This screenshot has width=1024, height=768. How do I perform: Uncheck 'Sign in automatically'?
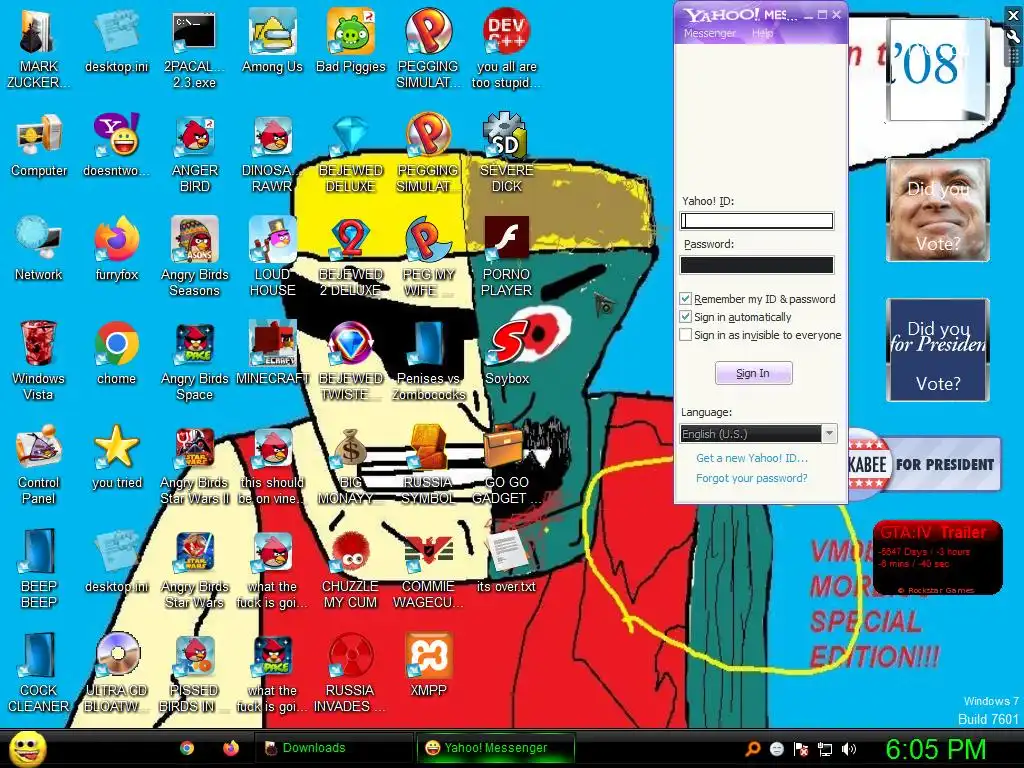(x=685, y=317)
